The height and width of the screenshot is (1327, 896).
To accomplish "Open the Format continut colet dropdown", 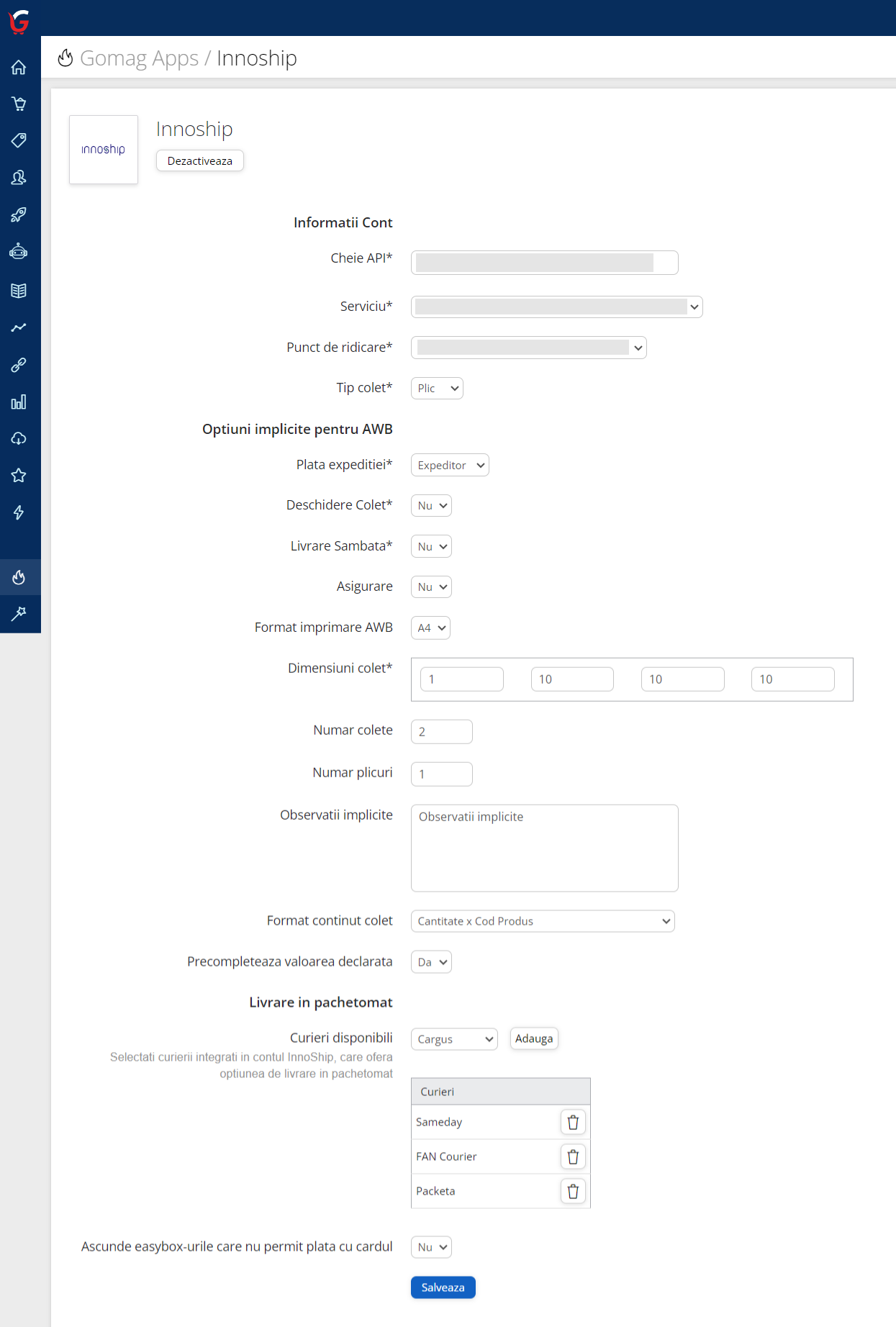I will point(543,921).
